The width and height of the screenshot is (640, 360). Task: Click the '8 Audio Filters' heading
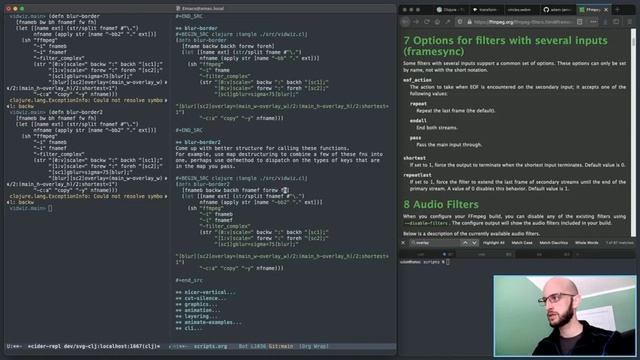[441, 204]
